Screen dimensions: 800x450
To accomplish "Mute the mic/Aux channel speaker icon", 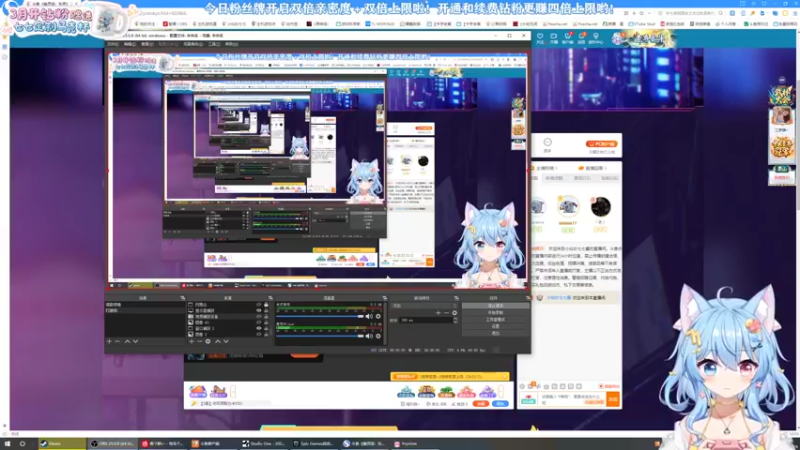I will point(369,336).
